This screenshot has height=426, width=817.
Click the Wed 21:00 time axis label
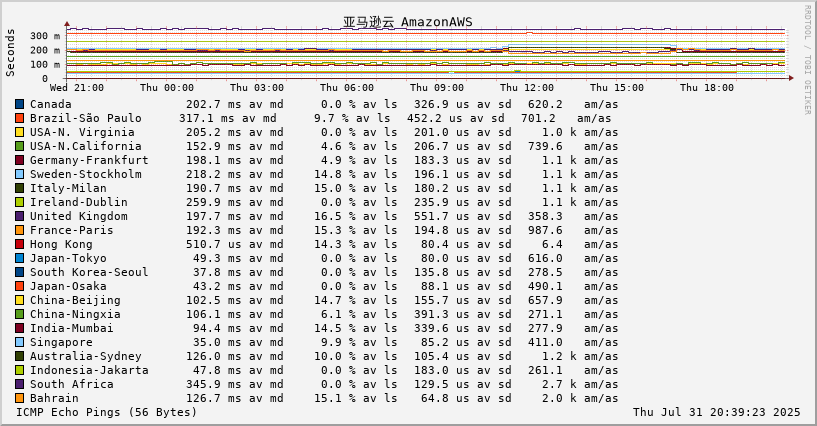point(77,88)
